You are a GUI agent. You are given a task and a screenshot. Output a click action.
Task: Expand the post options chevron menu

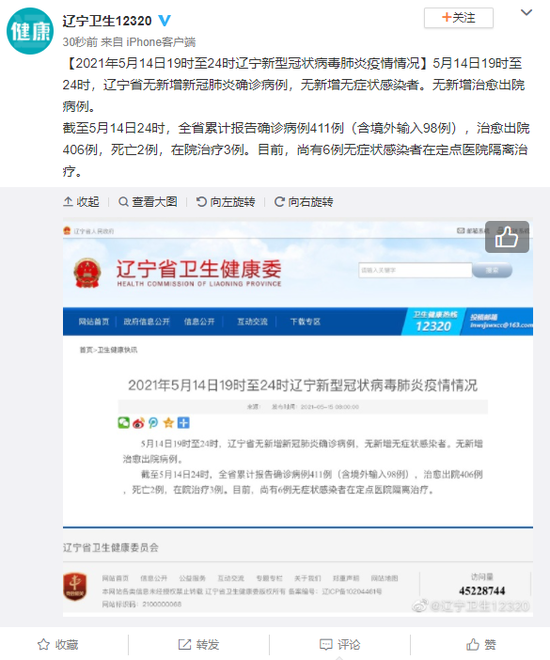tap(526, 13)
